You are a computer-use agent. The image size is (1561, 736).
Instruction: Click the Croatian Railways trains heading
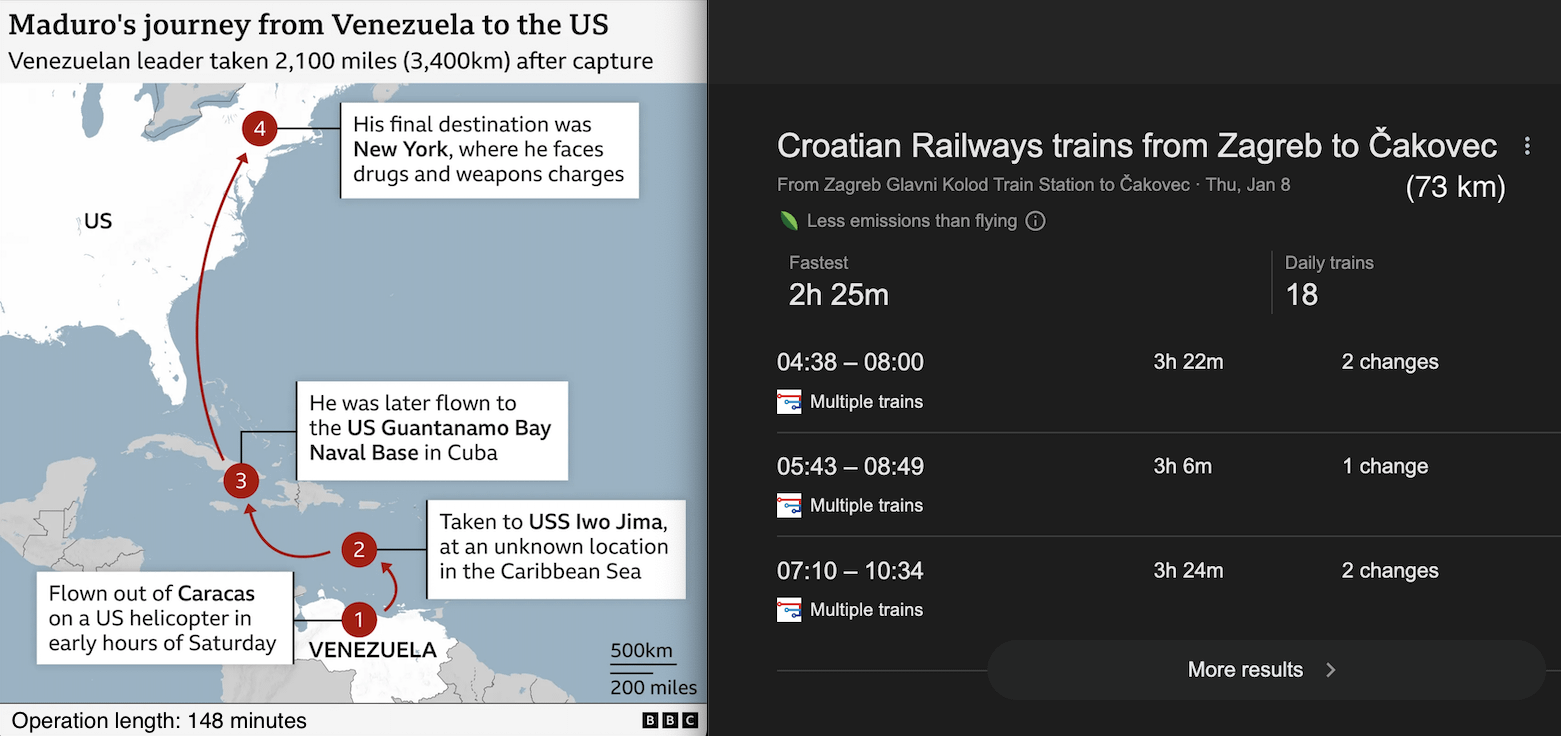1136,147
